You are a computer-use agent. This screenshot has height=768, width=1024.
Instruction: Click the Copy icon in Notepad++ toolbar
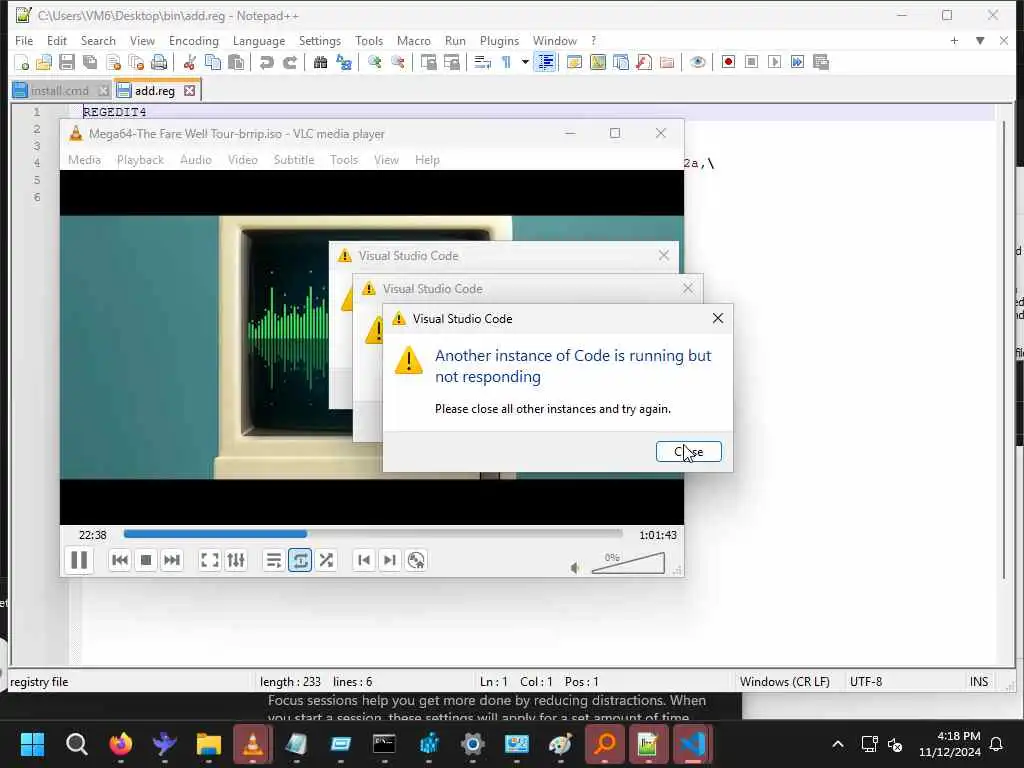tap(213, 63)
